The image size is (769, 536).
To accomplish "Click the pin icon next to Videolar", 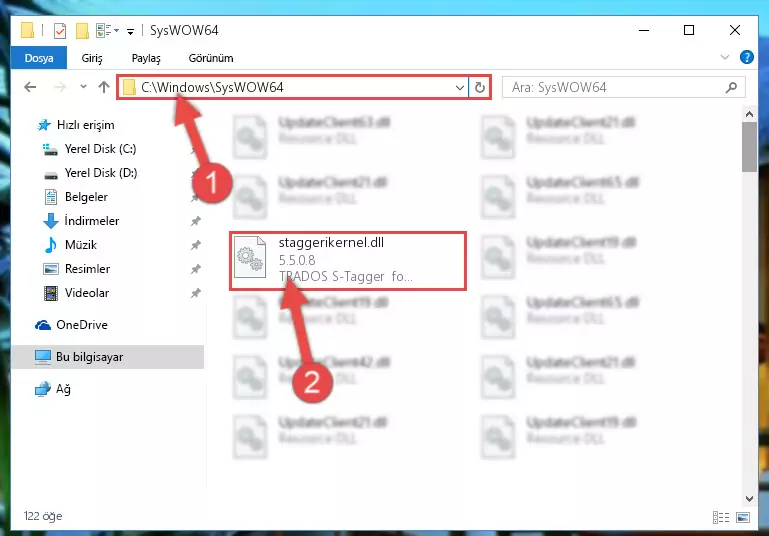I will 196,293.
